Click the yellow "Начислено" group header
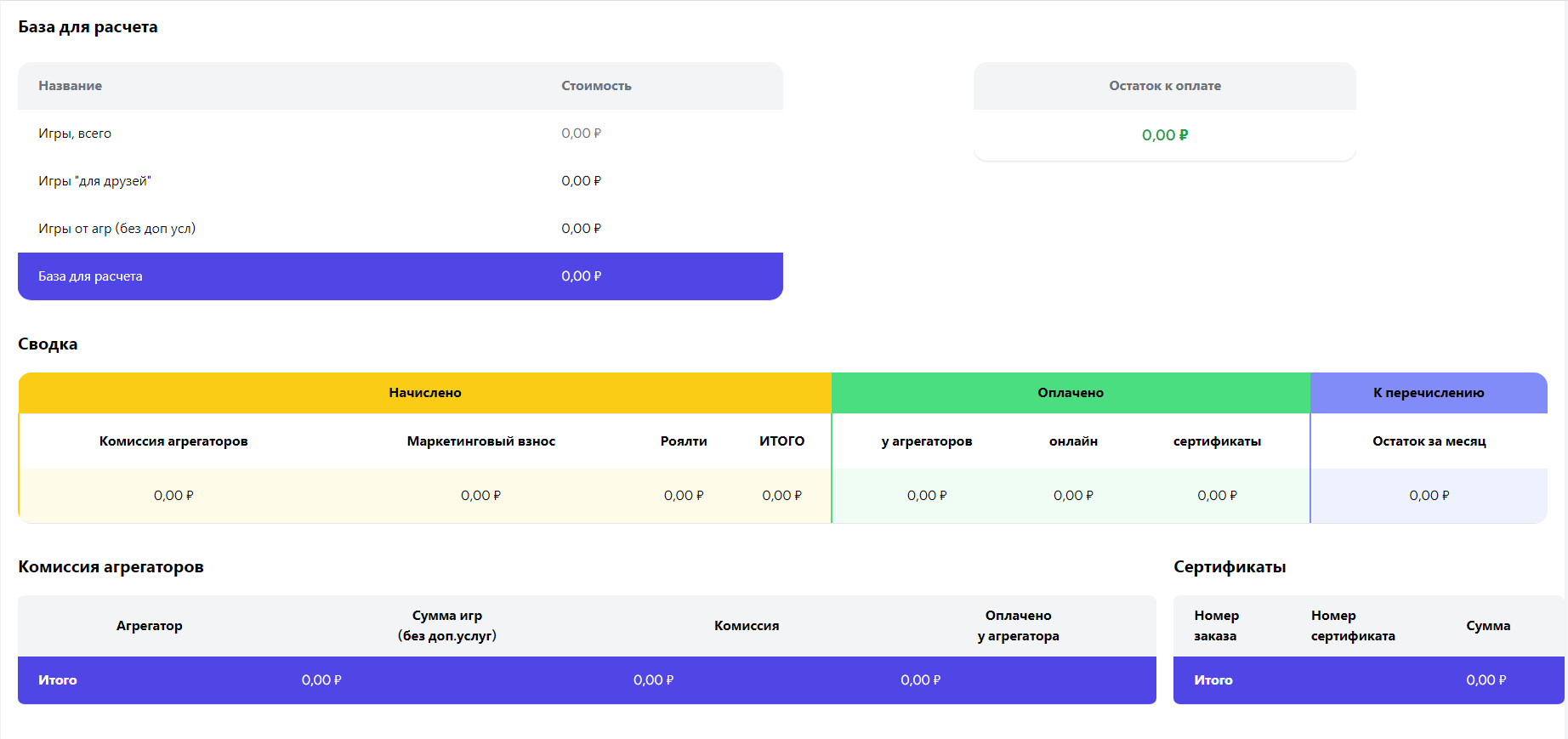 click(x=425, y=393)
